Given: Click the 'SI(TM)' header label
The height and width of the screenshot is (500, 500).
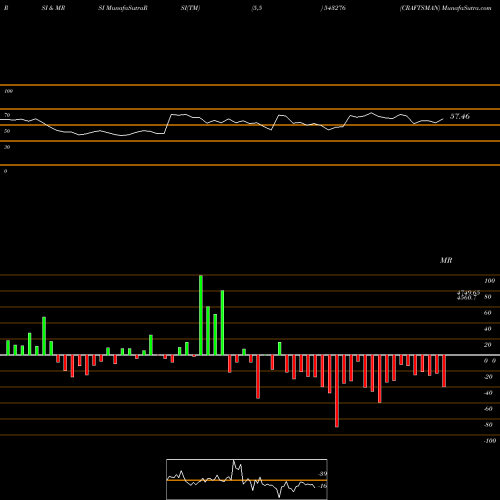Looking at the screenshot, I should 190,8.
